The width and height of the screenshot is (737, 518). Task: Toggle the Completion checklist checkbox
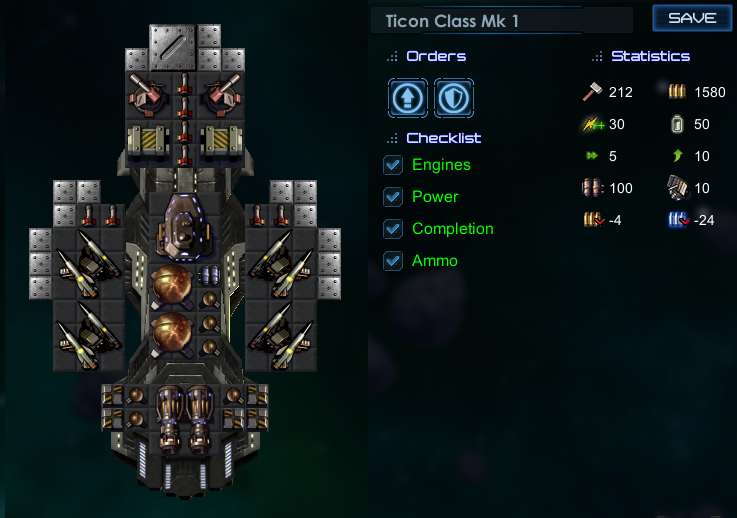coord(393,229)
